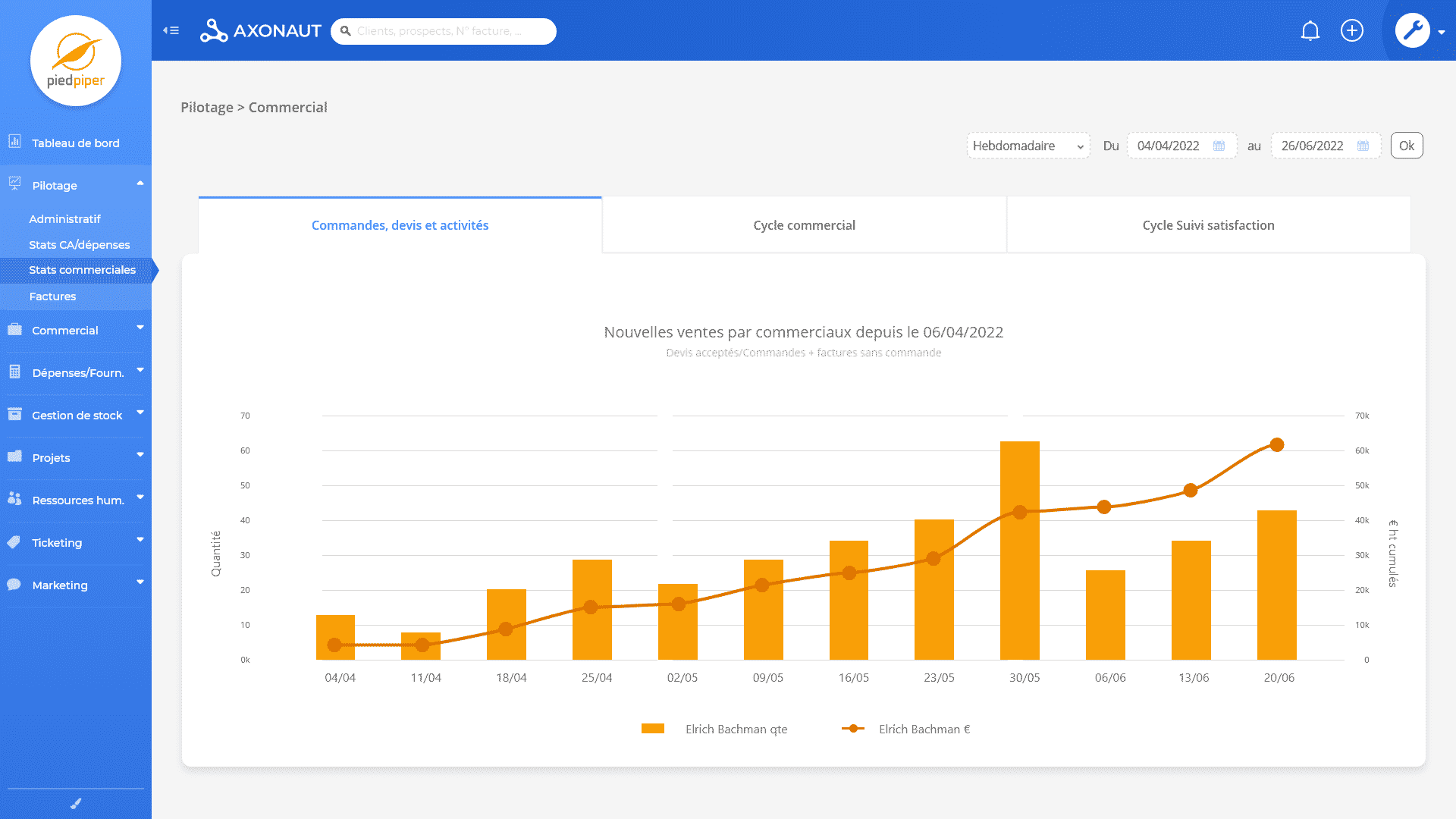Screen dimensions: 1456x819
Task: Open Stats CA/dépenses in sidebar
Action: [x=80, y=245]
